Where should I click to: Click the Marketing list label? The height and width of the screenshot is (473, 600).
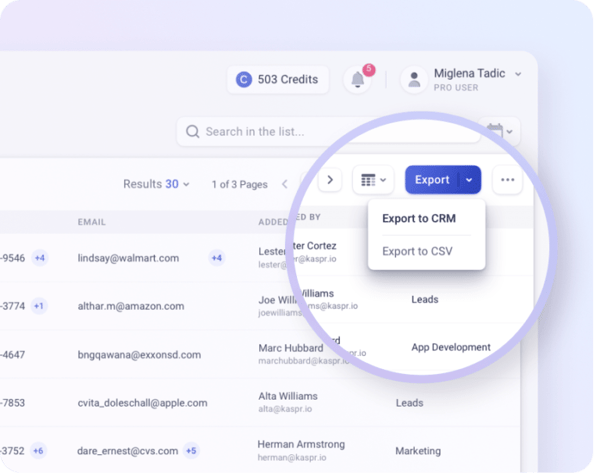tap(418, 451)
